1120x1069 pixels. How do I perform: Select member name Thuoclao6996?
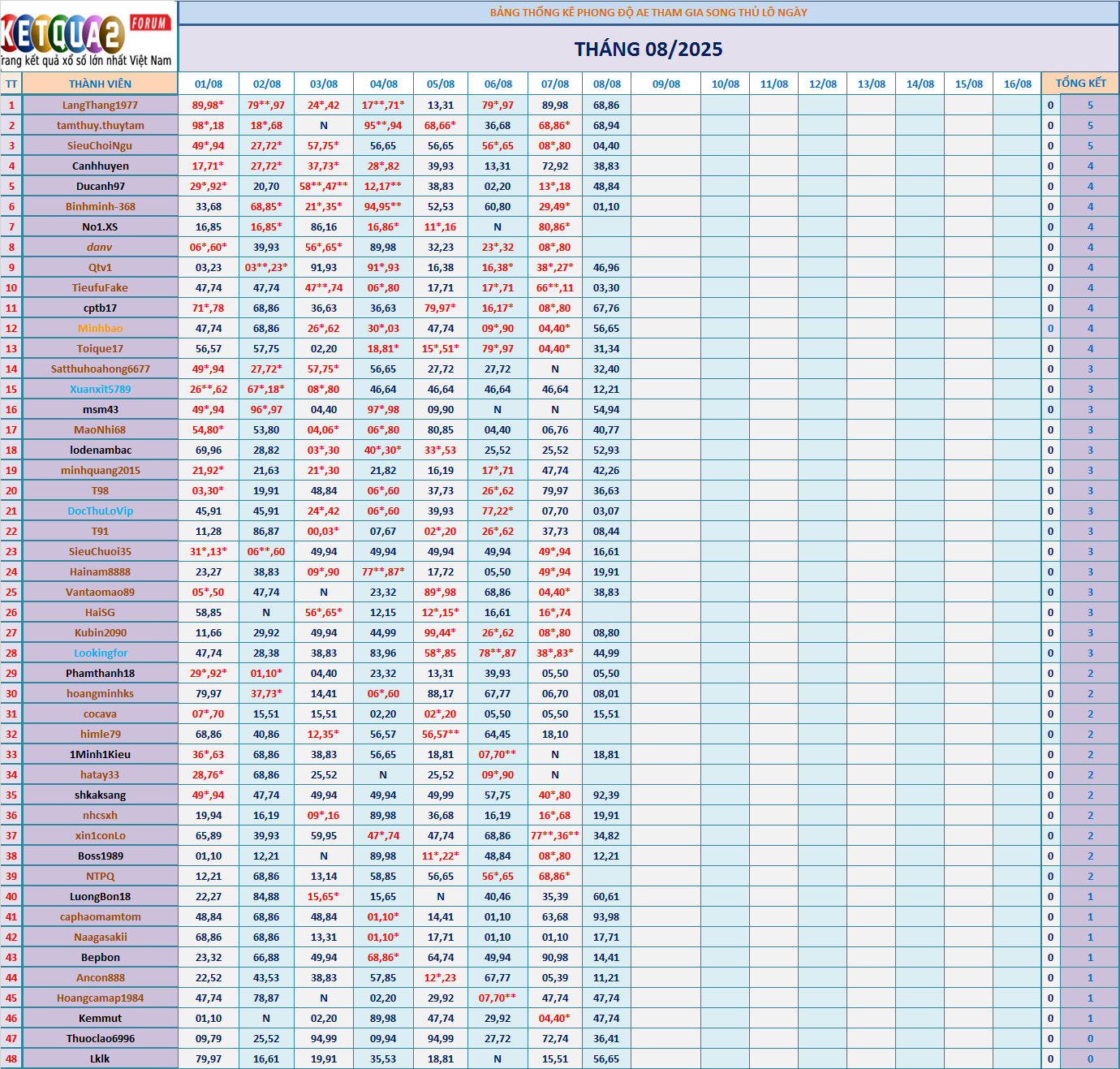(100, 1038)
